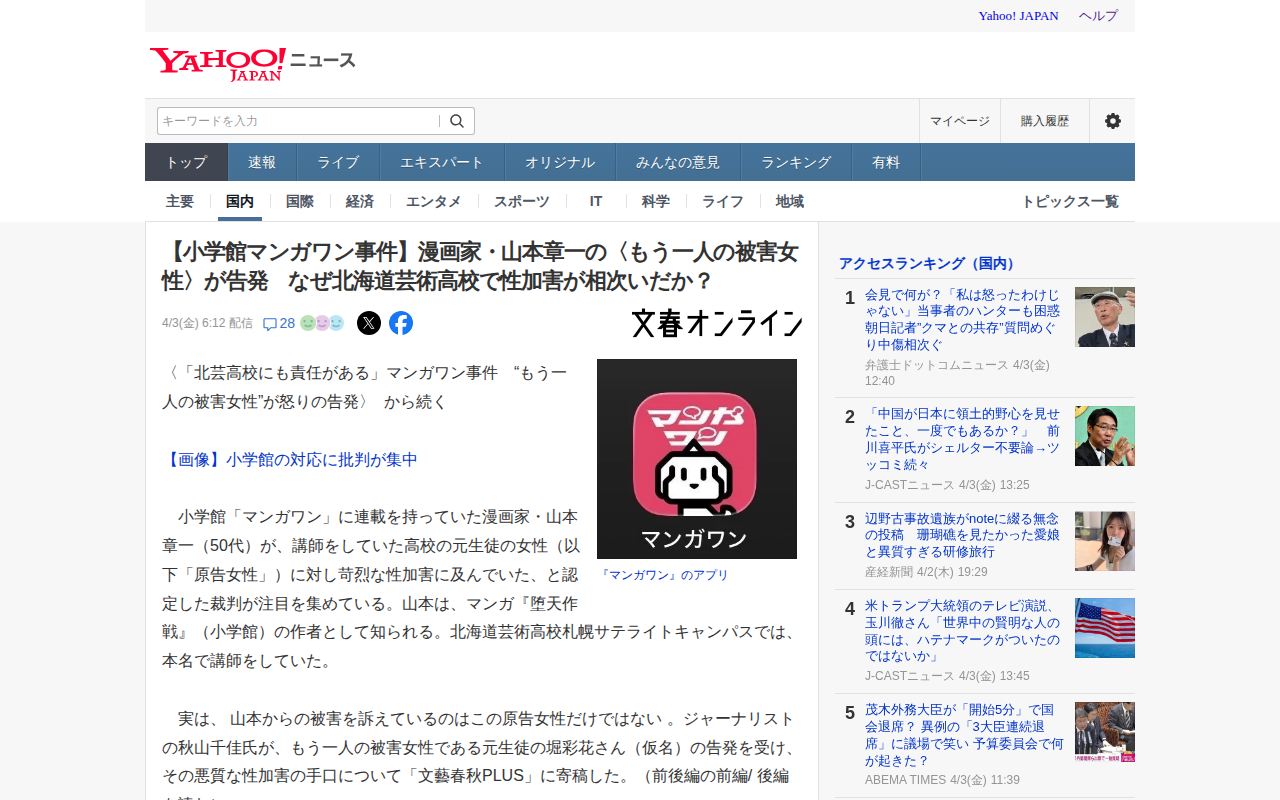The height and width of the screenshot is (800, 1280).
Task: Switch to the 国内 category
Action: click(240, 201)
